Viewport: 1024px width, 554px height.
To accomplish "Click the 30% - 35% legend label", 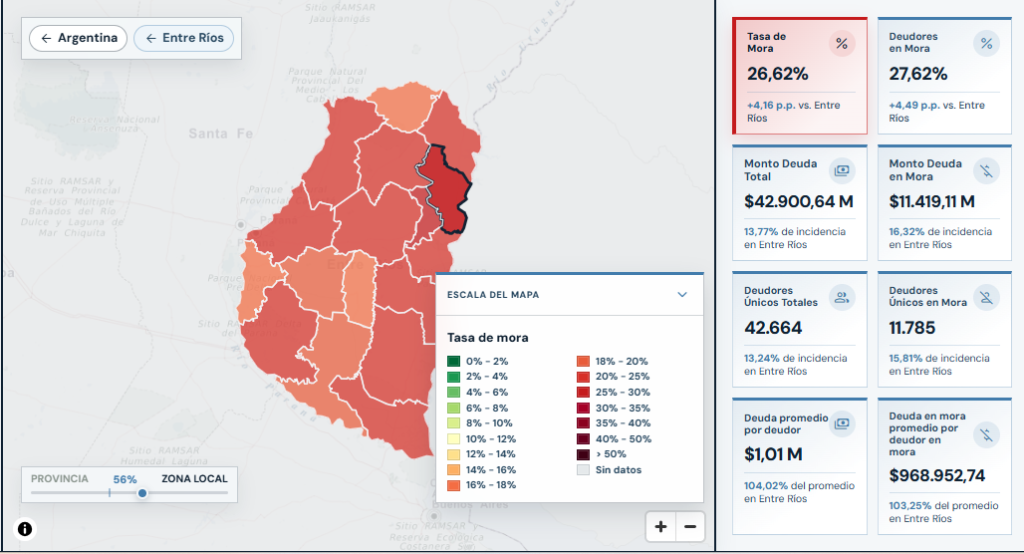I will pos(622,408).
